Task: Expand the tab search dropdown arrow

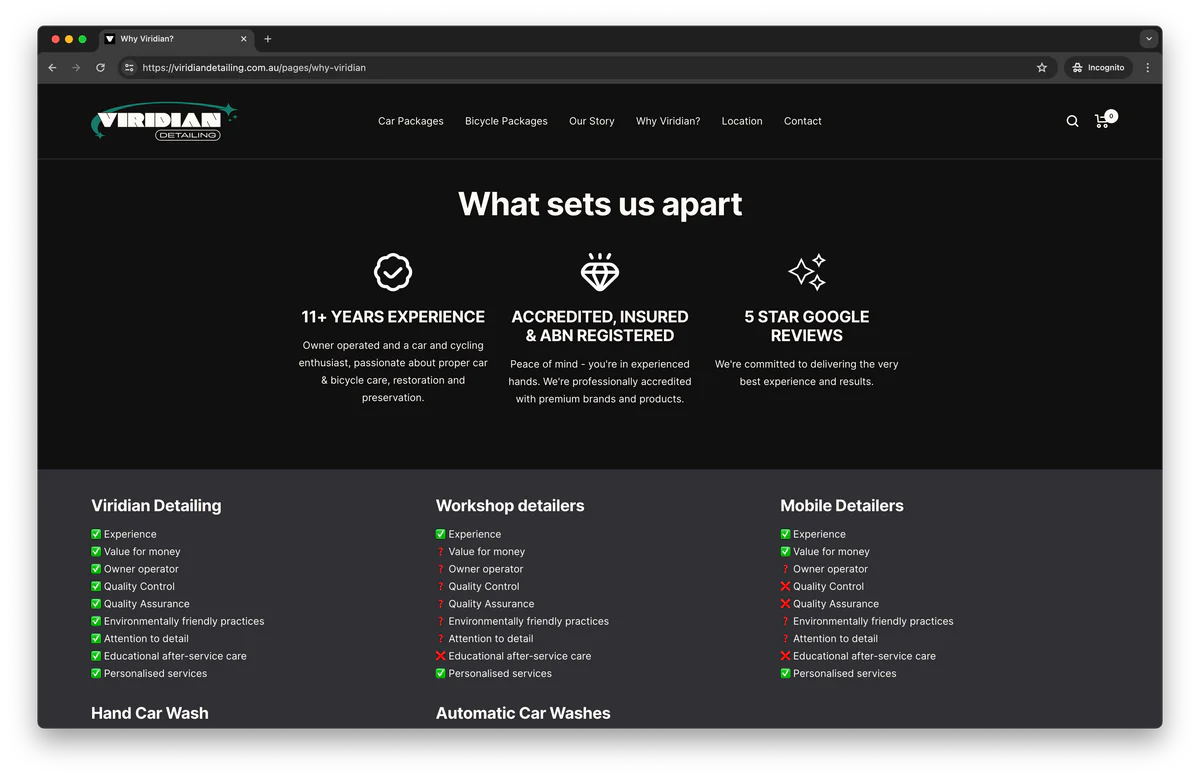Action: (x=1148, y=39)
